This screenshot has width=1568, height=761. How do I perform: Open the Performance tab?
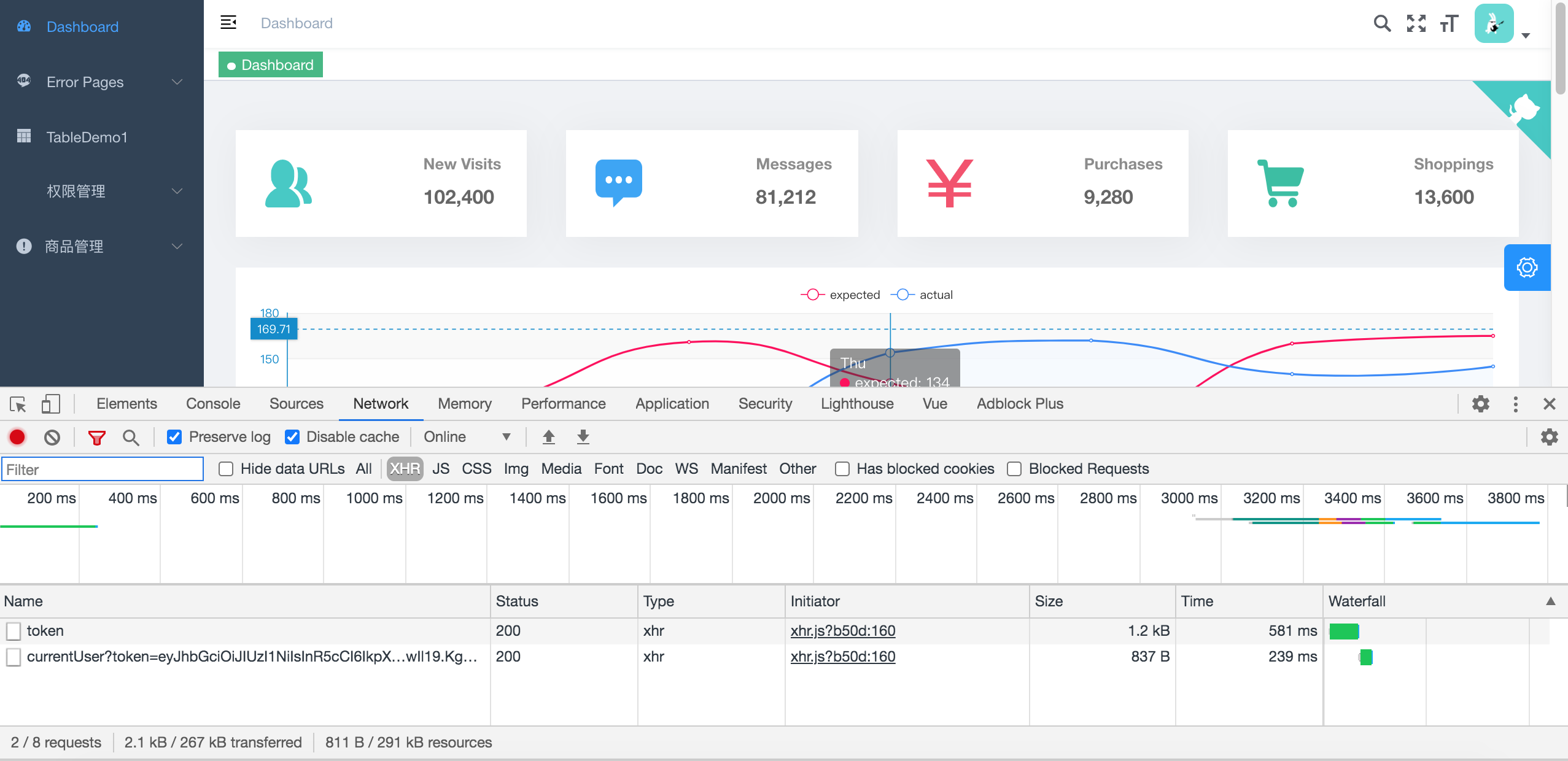pos(563,404)
